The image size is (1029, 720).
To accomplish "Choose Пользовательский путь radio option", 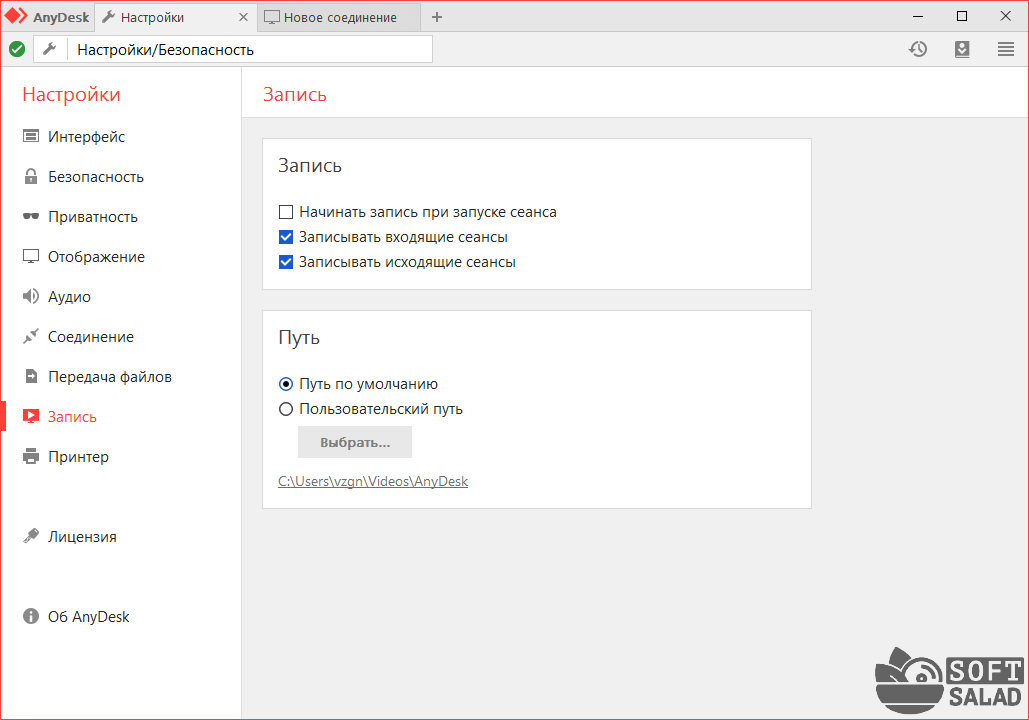I will [x=286, y=409].
